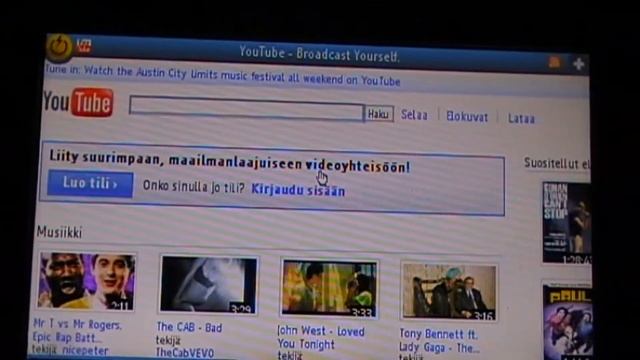Open the Elokuvat movies tab
640x360 pixels.
pyautogui.click(x=467, y=117)
